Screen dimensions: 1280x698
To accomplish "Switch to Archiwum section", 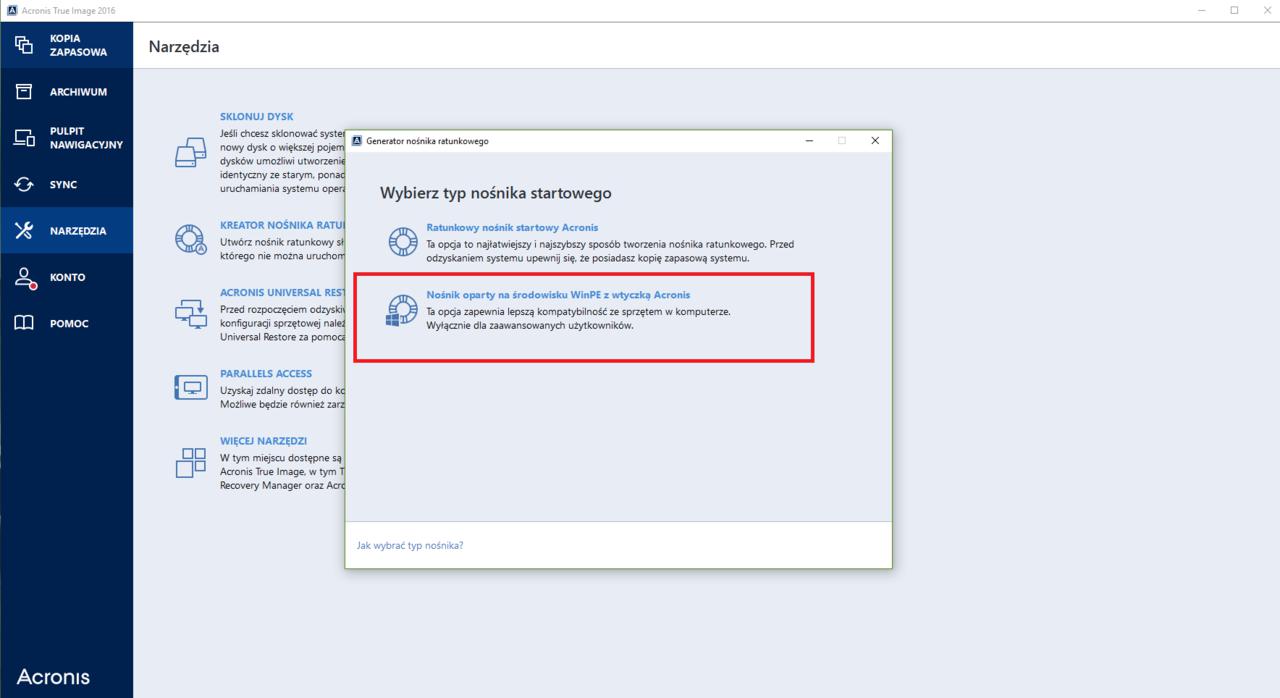I will (x=78, y=92).
